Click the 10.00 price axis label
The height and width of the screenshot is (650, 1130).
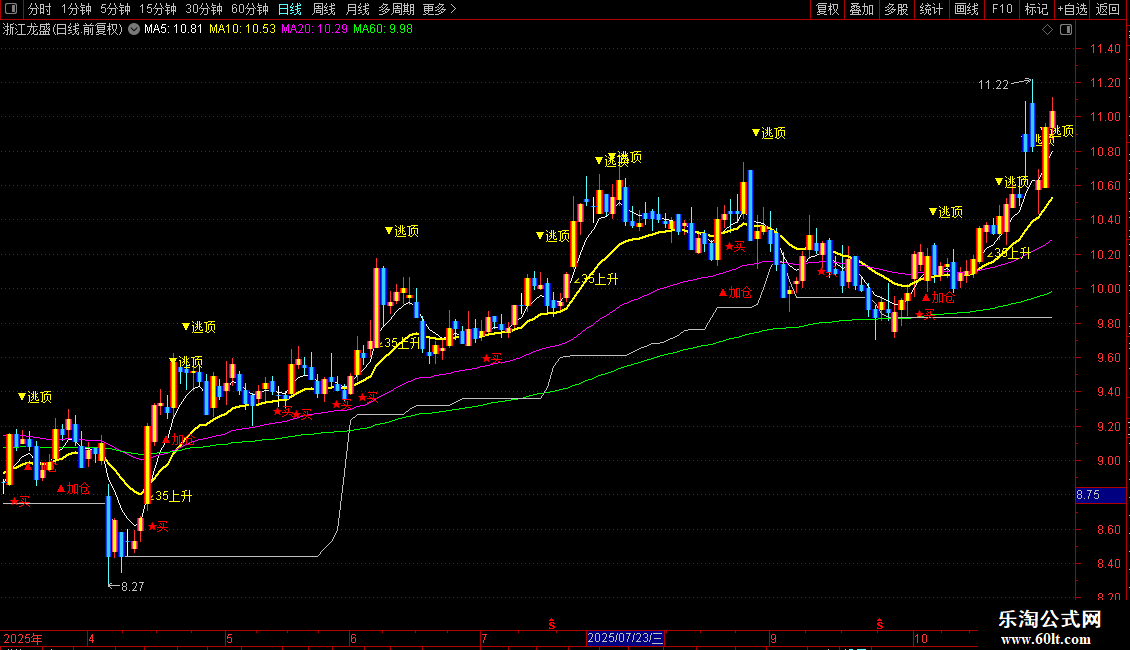pyautogui.click(x=1105, y=289)
